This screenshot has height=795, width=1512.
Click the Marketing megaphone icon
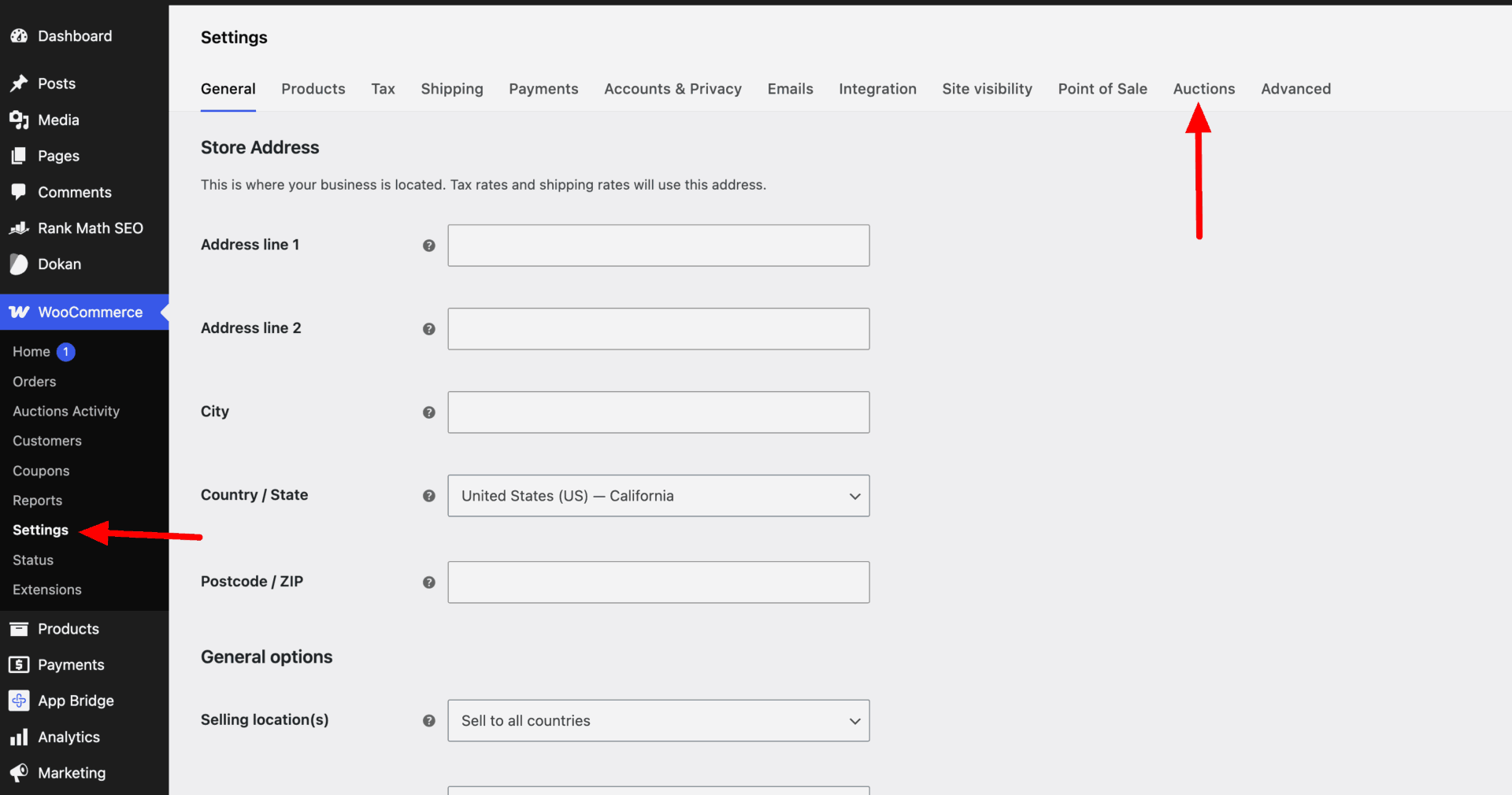click(x=19, y=773)
